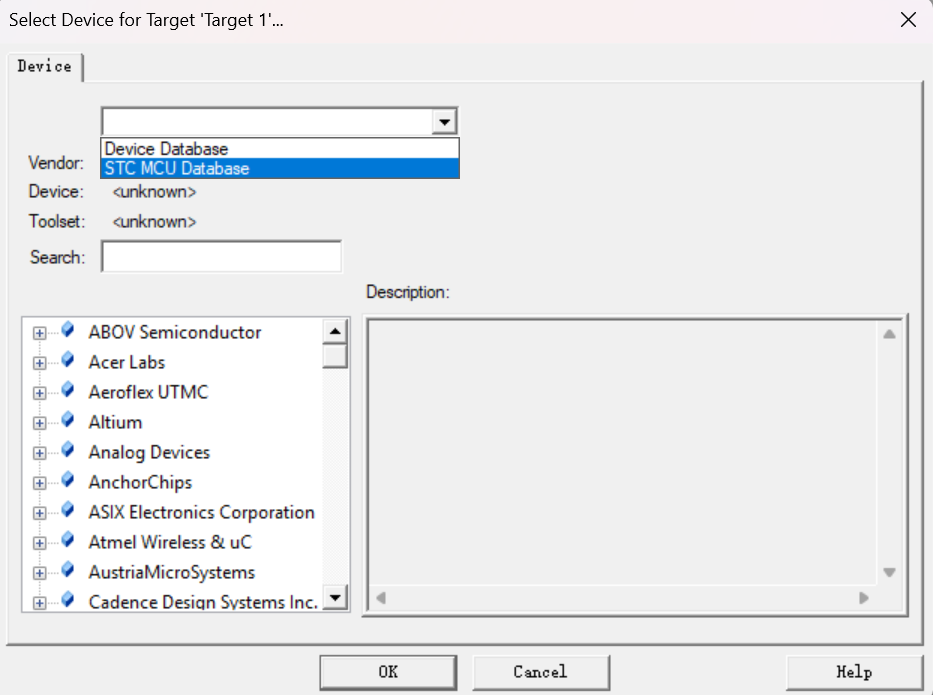Click the Toolset <unknown> value text

tap(154, 221)
